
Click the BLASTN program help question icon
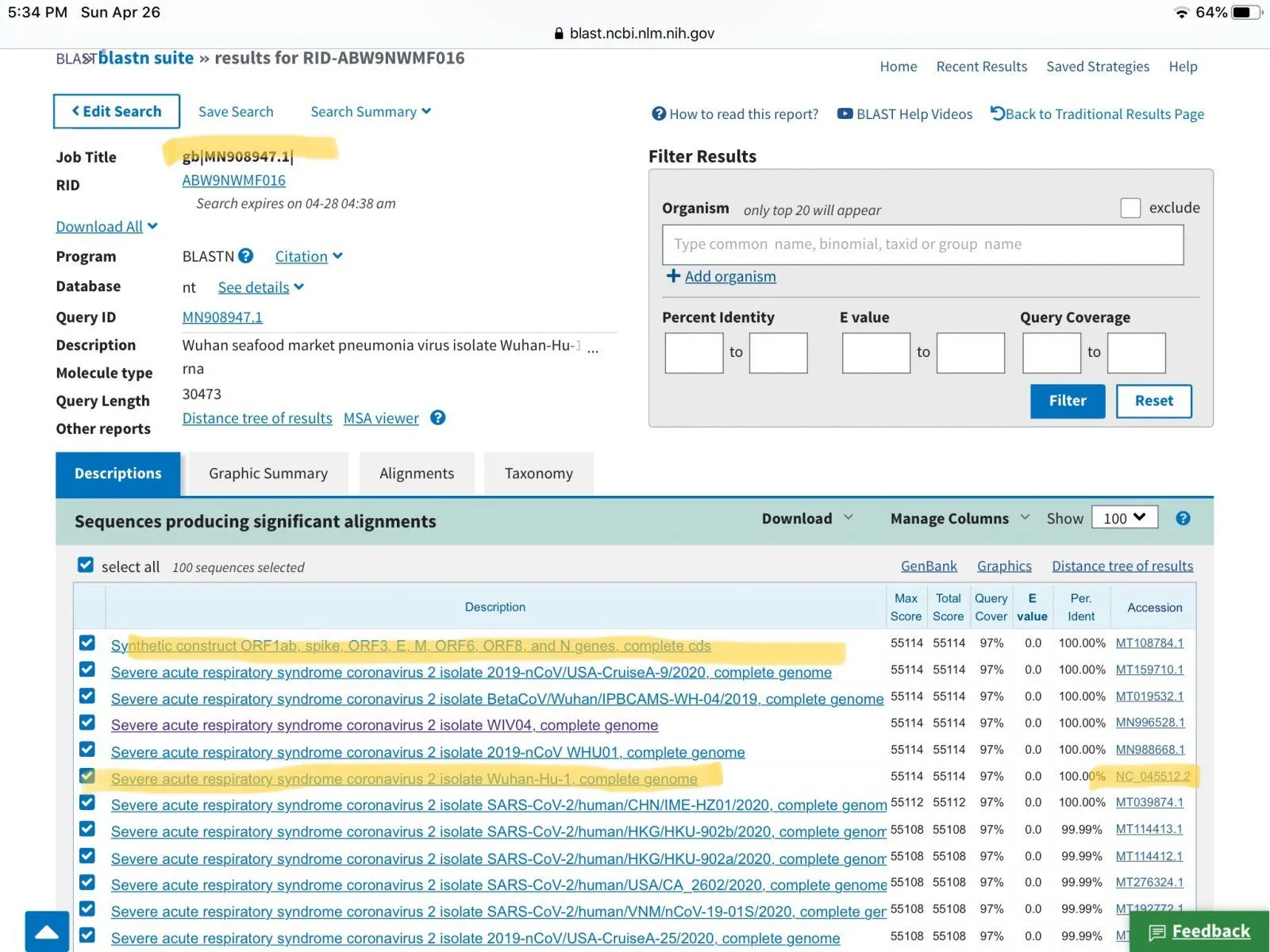coord(246,255)
